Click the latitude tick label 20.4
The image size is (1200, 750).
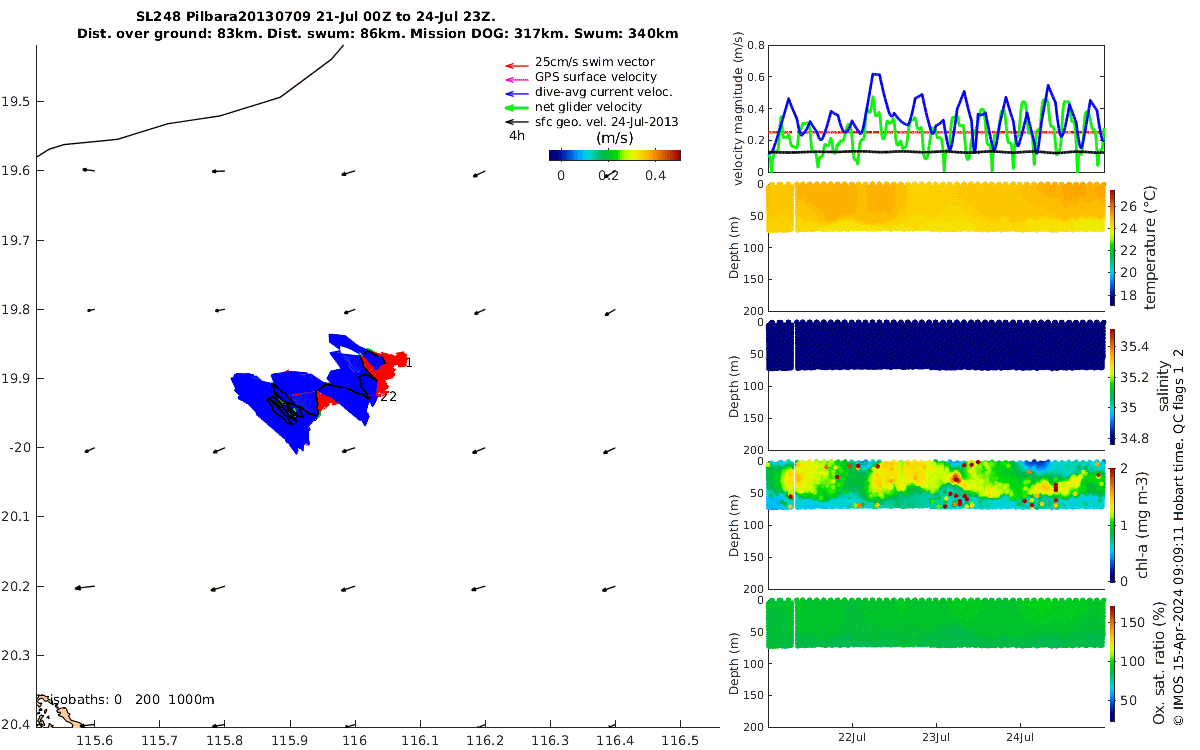tap(16, 724)
